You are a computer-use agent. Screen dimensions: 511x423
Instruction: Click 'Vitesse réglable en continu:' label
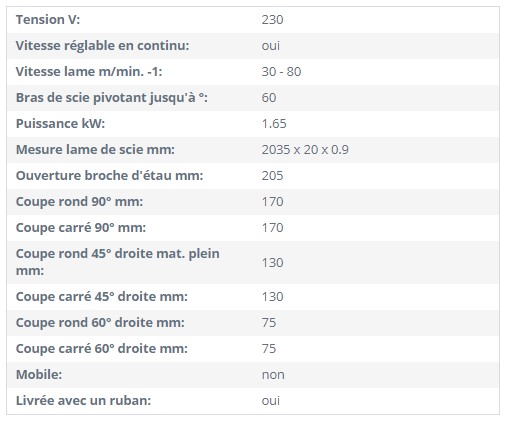[x=102, y=46]
